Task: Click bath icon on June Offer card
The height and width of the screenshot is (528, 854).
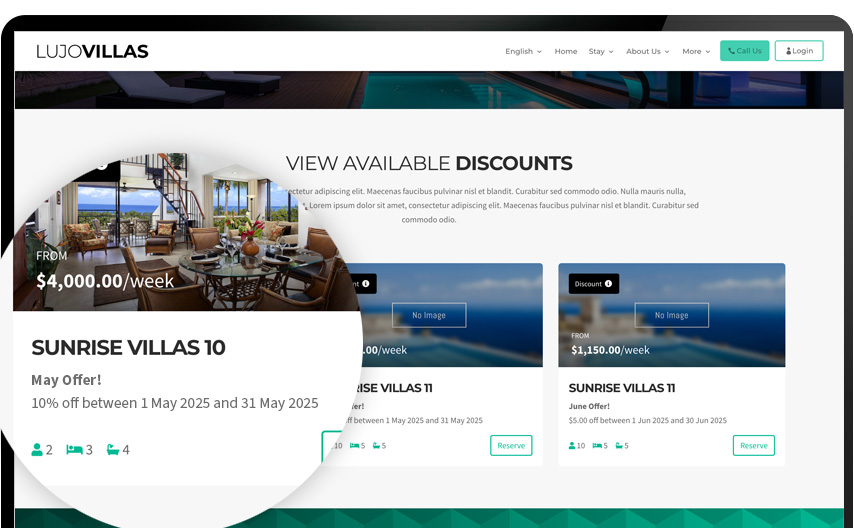Action: click(619, 445)
